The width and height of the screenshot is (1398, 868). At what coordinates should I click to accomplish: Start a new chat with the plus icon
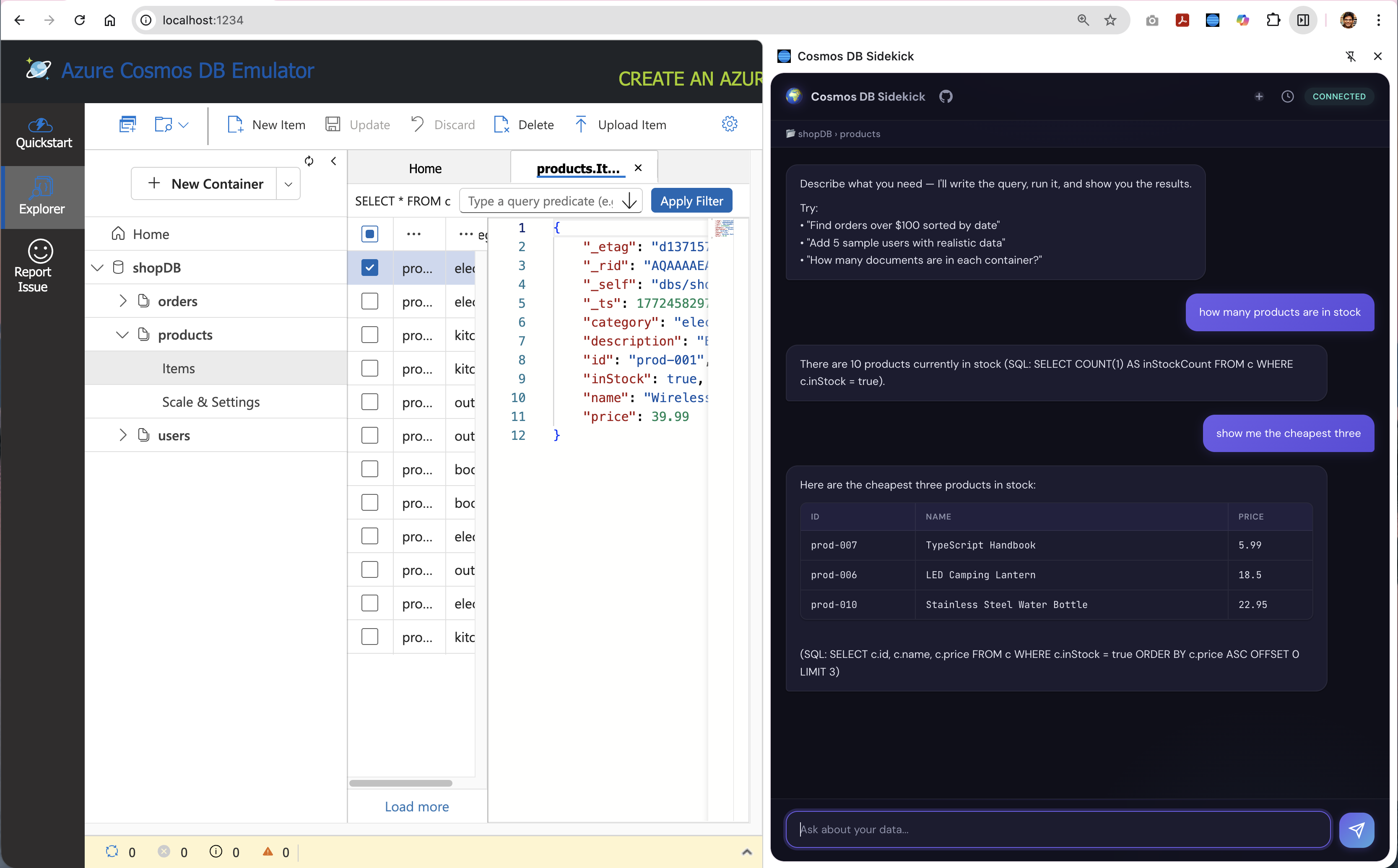[x=1259, y=96]
